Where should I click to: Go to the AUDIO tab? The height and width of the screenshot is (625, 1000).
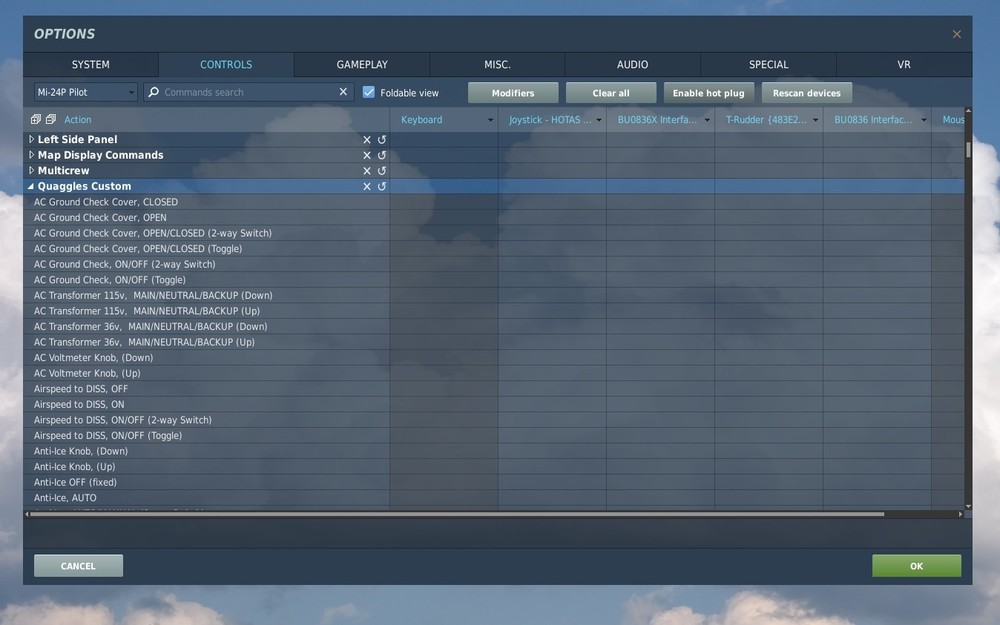[x=633, y=64]
